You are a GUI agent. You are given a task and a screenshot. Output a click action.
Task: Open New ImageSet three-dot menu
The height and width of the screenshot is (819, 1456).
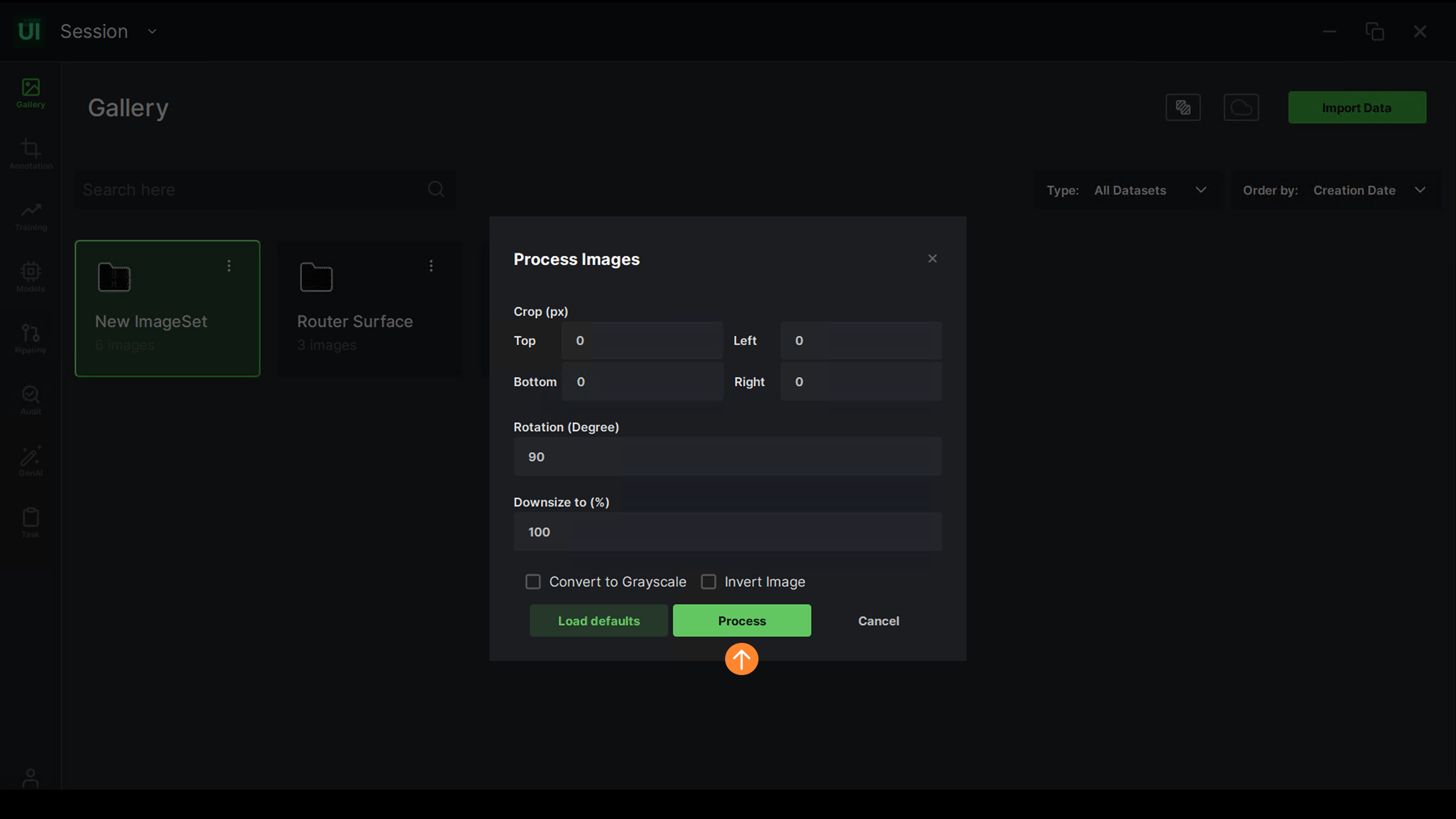tap(229, 266)
